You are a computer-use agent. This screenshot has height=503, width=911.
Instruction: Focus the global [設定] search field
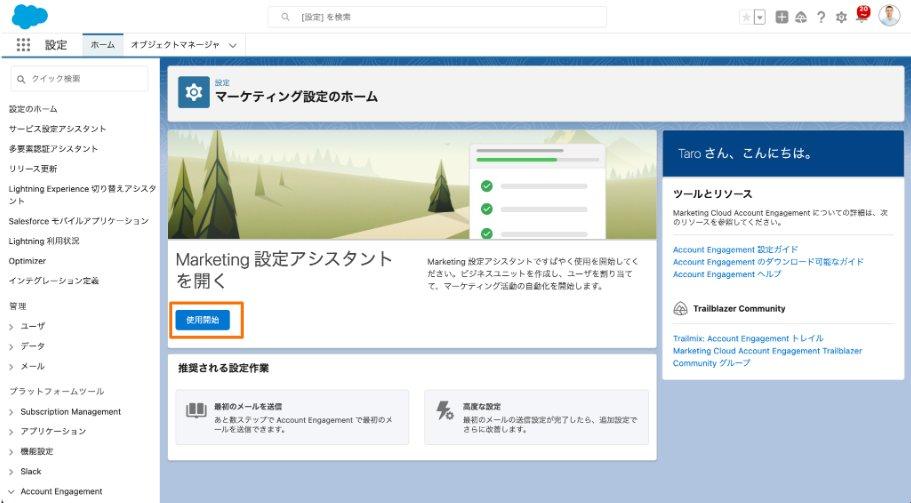point(437,17)
